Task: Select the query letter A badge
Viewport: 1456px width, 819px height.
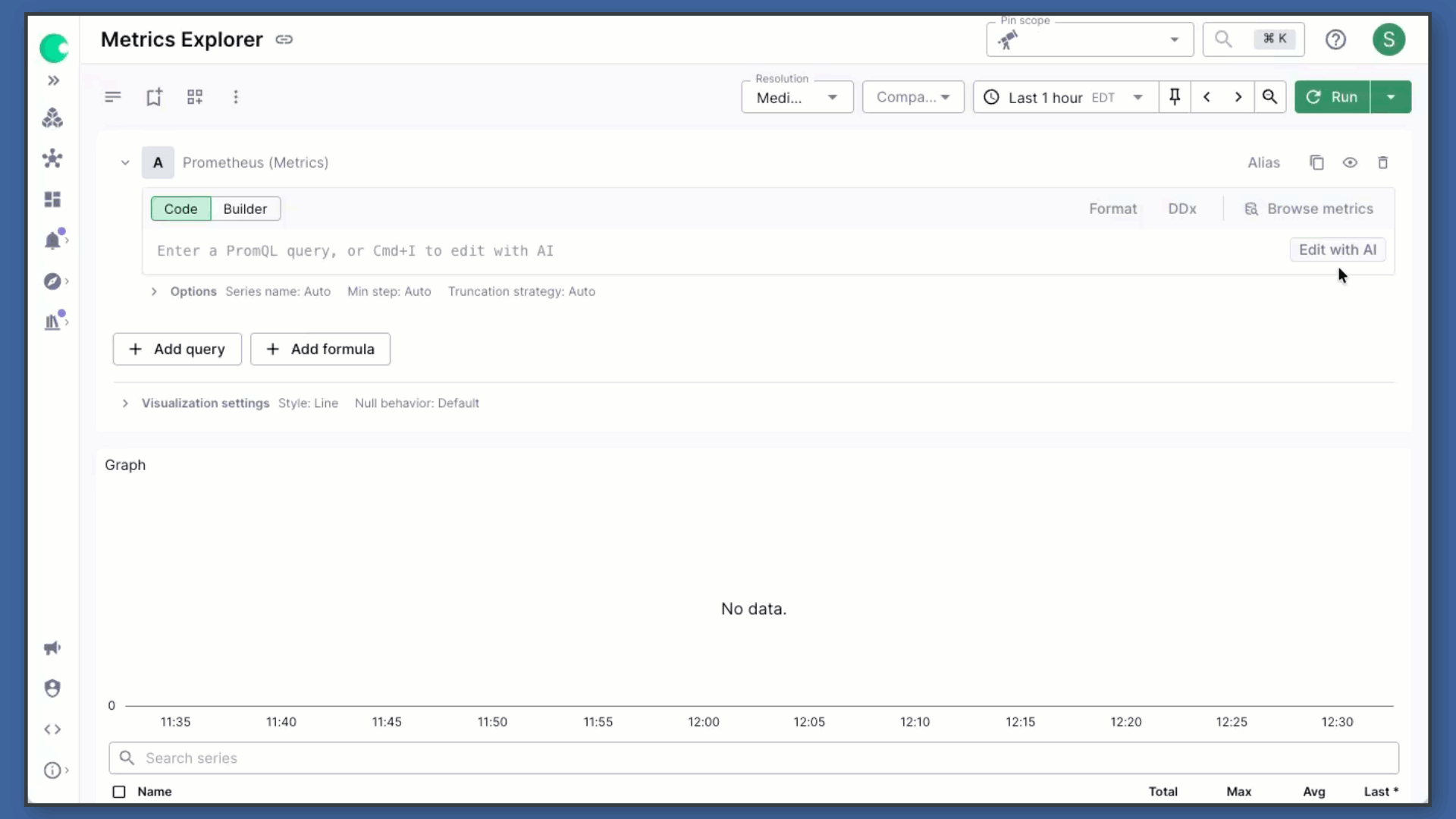Action: [x=158, y=162]
